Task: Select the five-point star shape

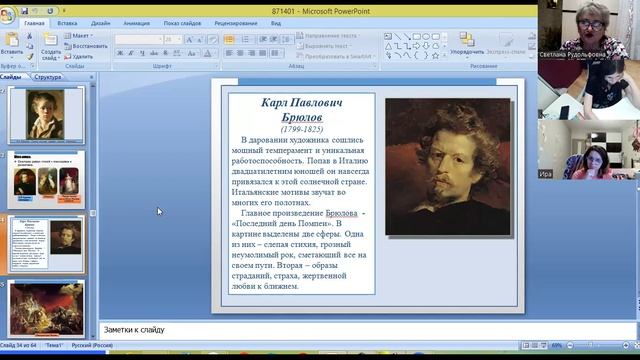Action: coord(436,56)
